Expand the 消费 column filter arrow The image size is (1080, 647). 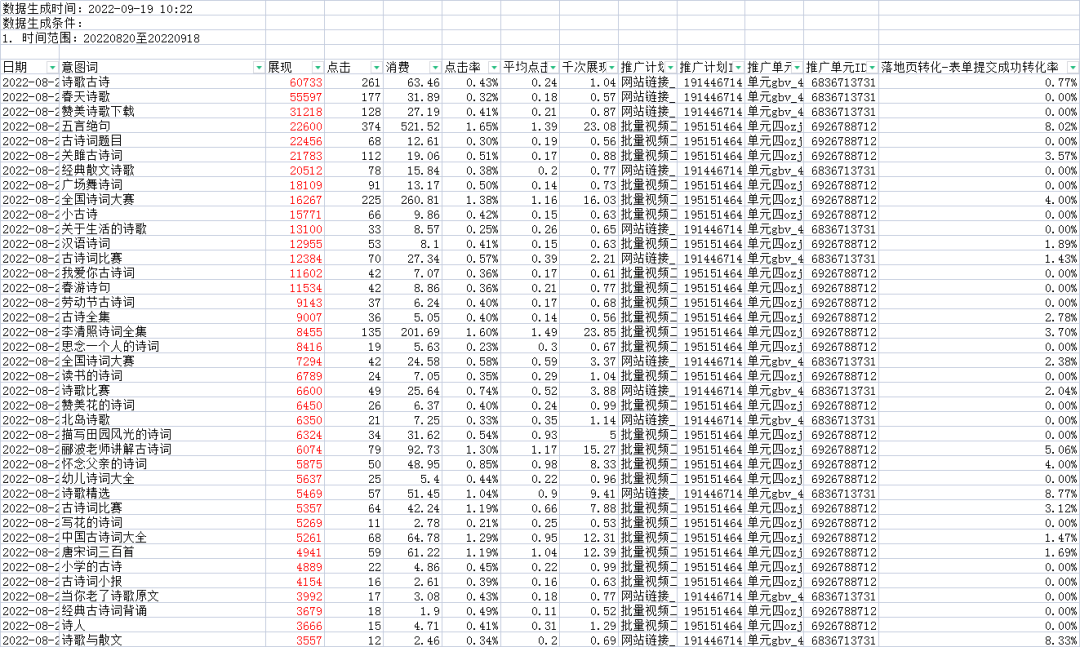click(435, 67)
